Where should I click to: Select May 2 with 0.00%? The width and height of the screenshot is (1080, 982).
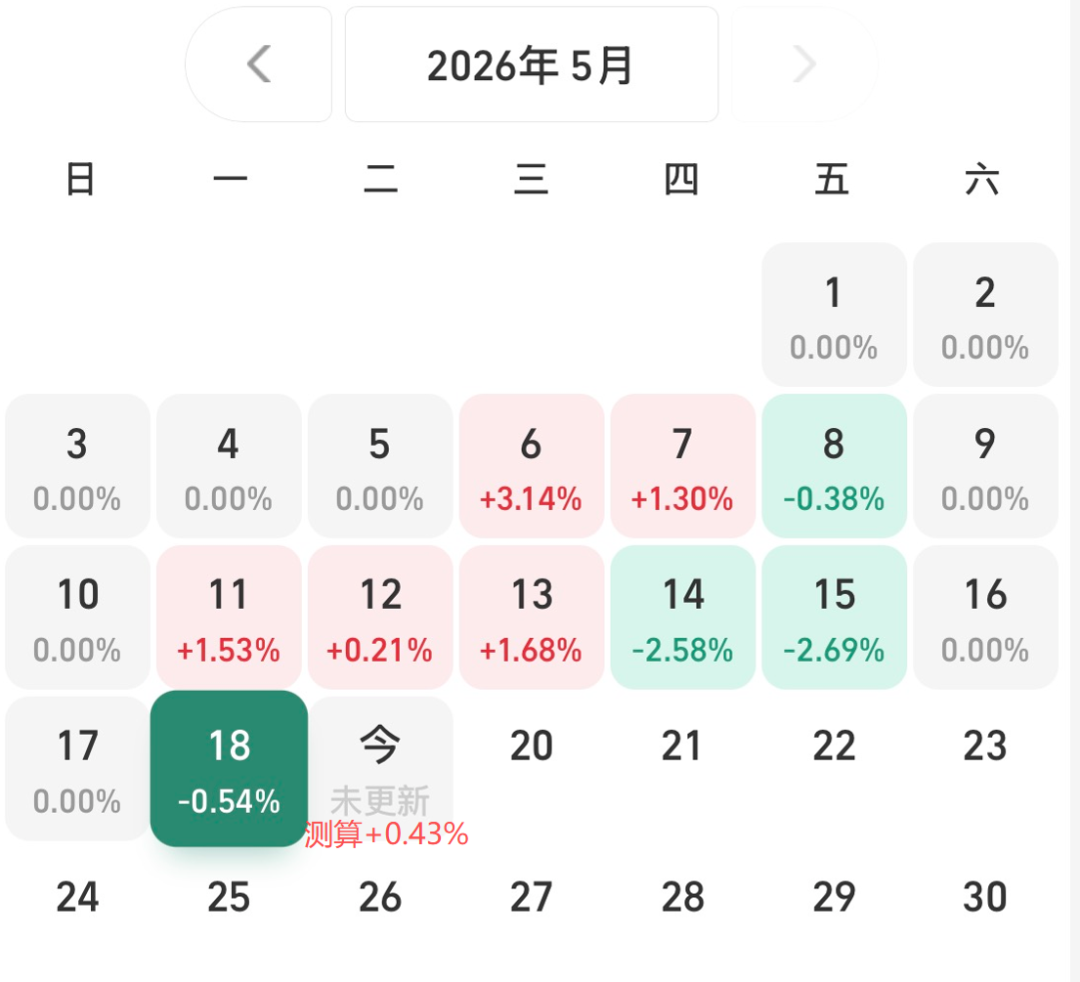pos(986,315)
